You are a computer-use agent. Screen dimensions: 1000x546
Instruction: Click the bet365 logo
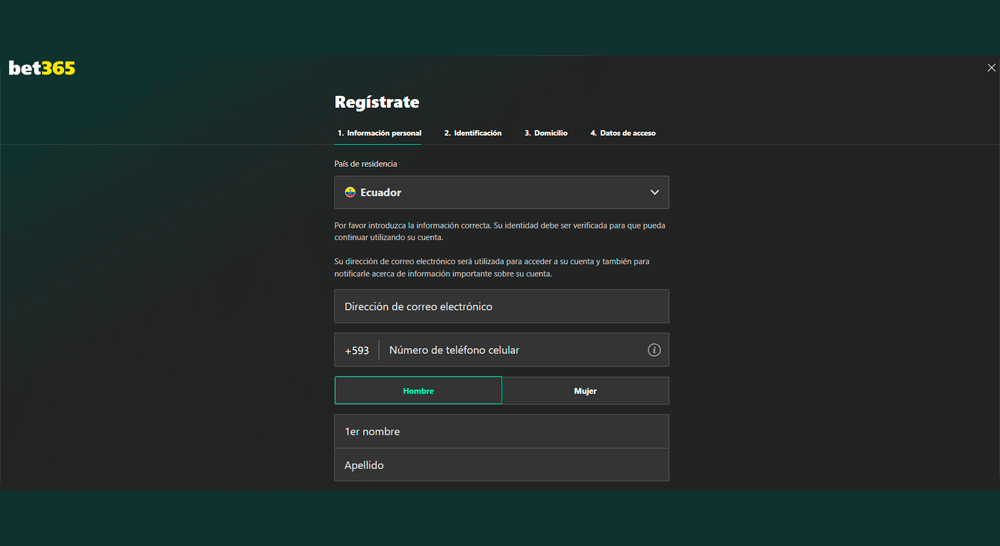[42, 68]
